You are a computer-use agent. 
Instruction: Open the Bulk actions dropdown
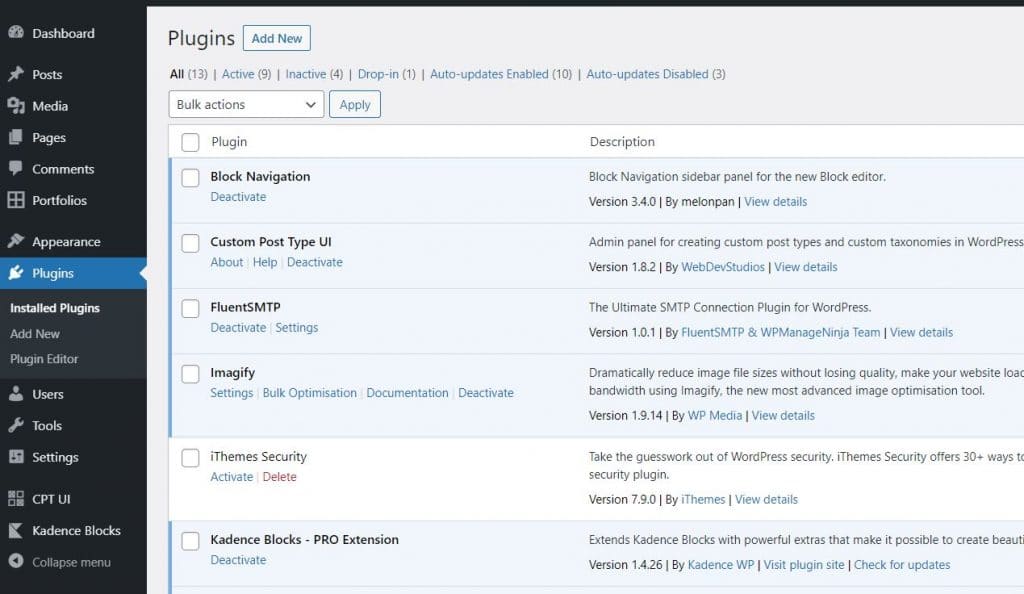(x=246, y=104)
